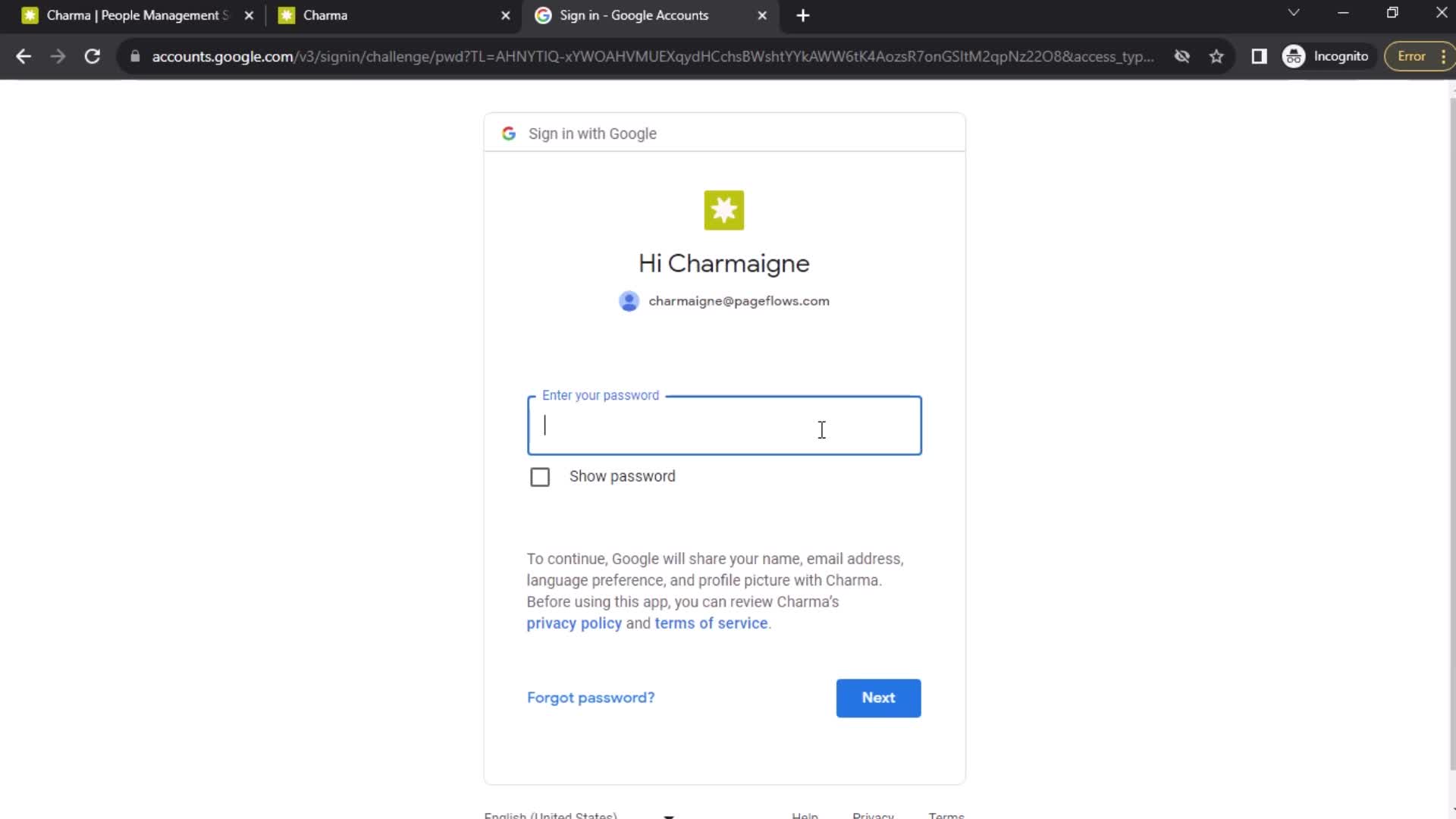Open a new tab with plus button
Screen dimensions: 1456x819
[803, 15]
